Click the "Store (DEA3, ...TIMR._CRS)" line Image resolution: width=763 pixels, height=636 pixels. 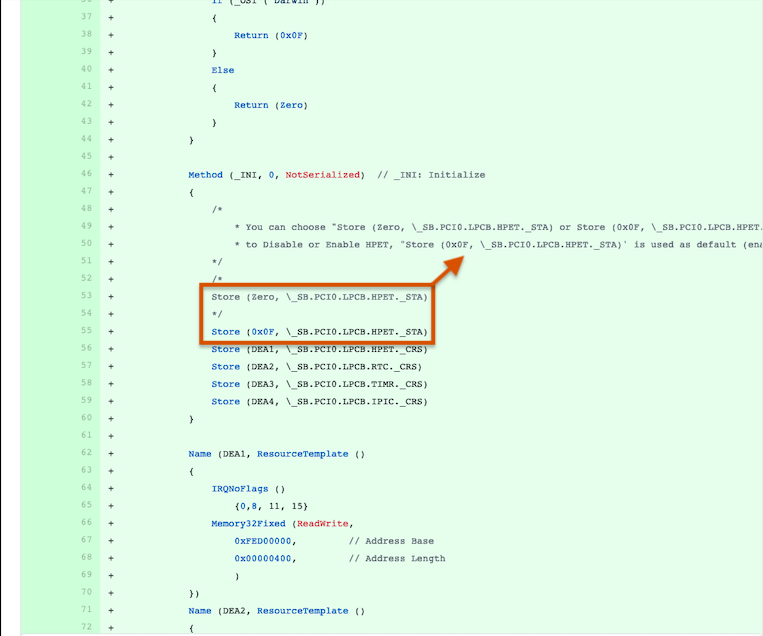(319, 384)
